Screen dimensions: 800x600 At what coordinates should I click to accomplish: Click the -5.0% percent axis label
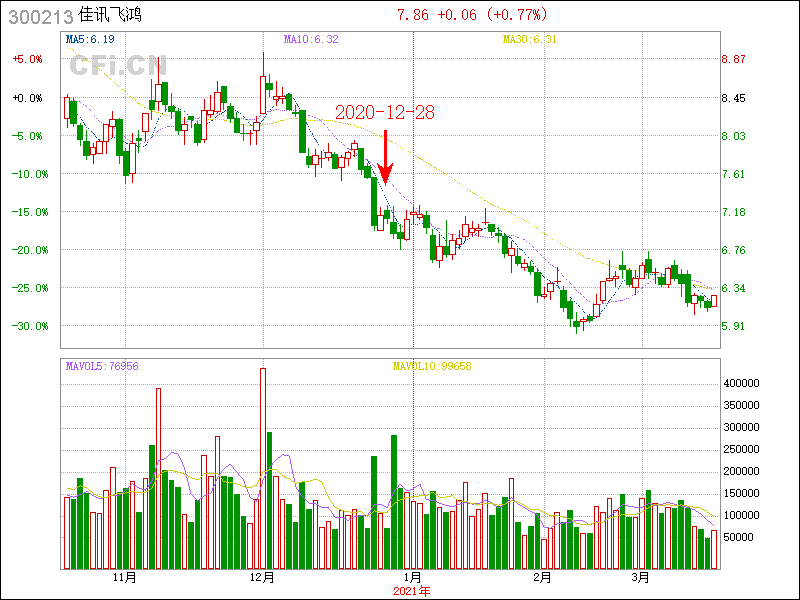[x=28, y=136]
